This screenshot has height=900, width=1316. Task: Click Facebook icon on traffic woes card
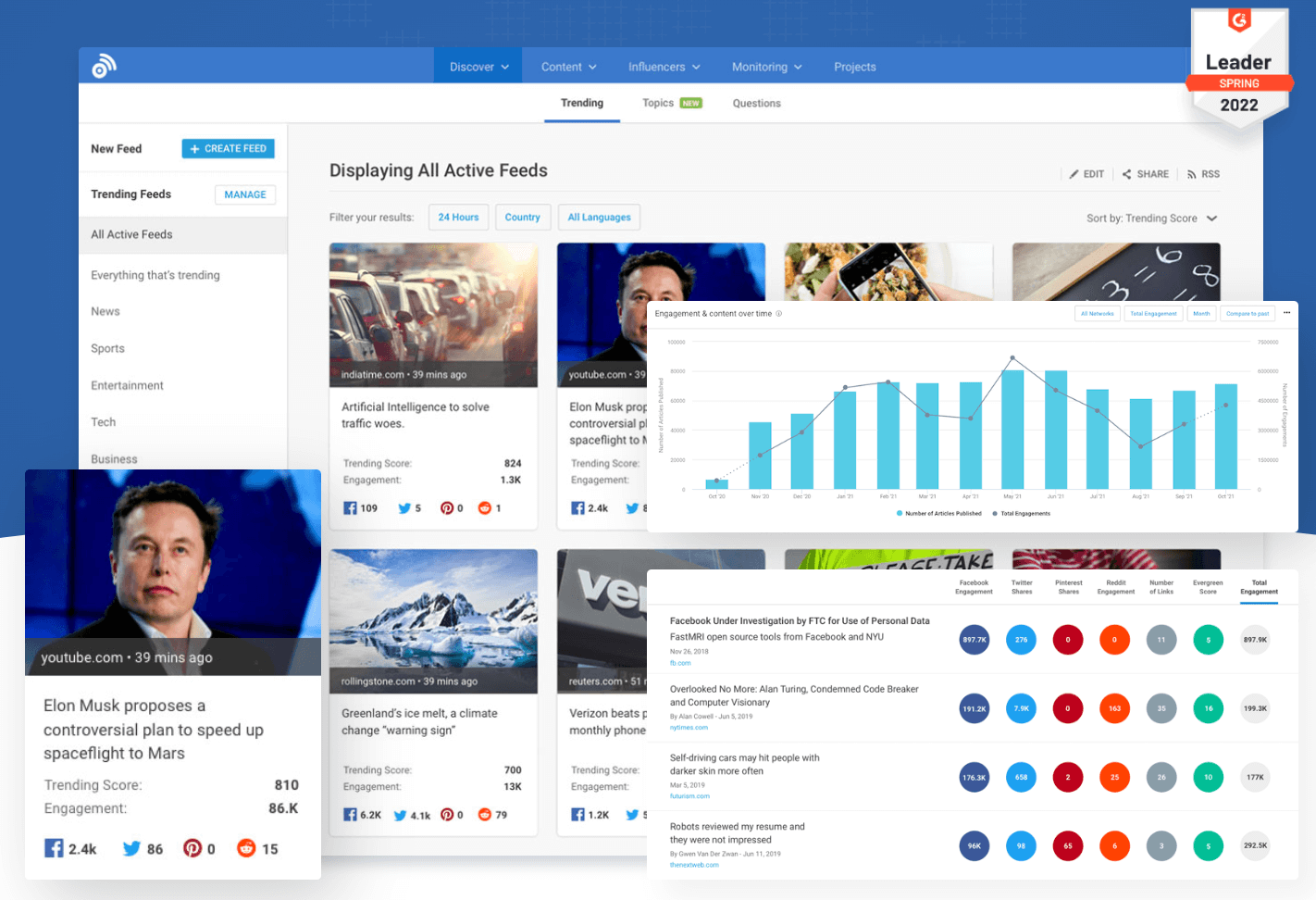[x=350, y=508]
